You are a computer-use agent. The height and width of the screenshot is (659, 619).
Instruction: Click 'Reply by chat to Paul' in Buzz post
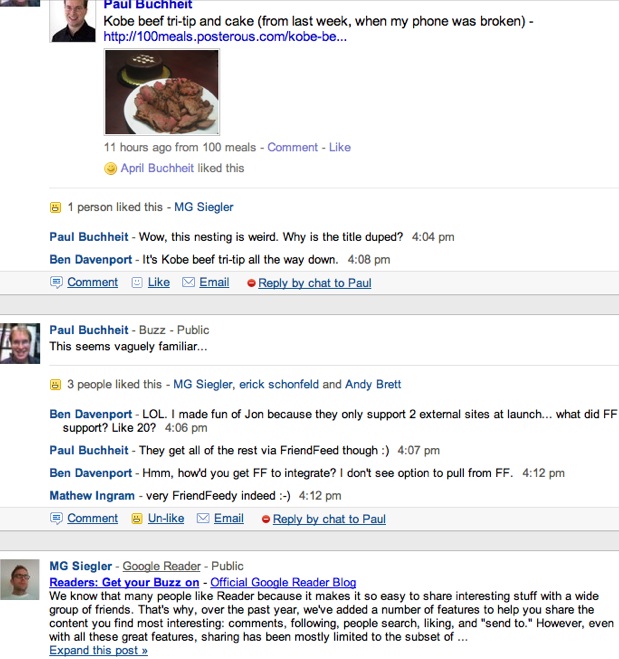[x=329, y=519]
